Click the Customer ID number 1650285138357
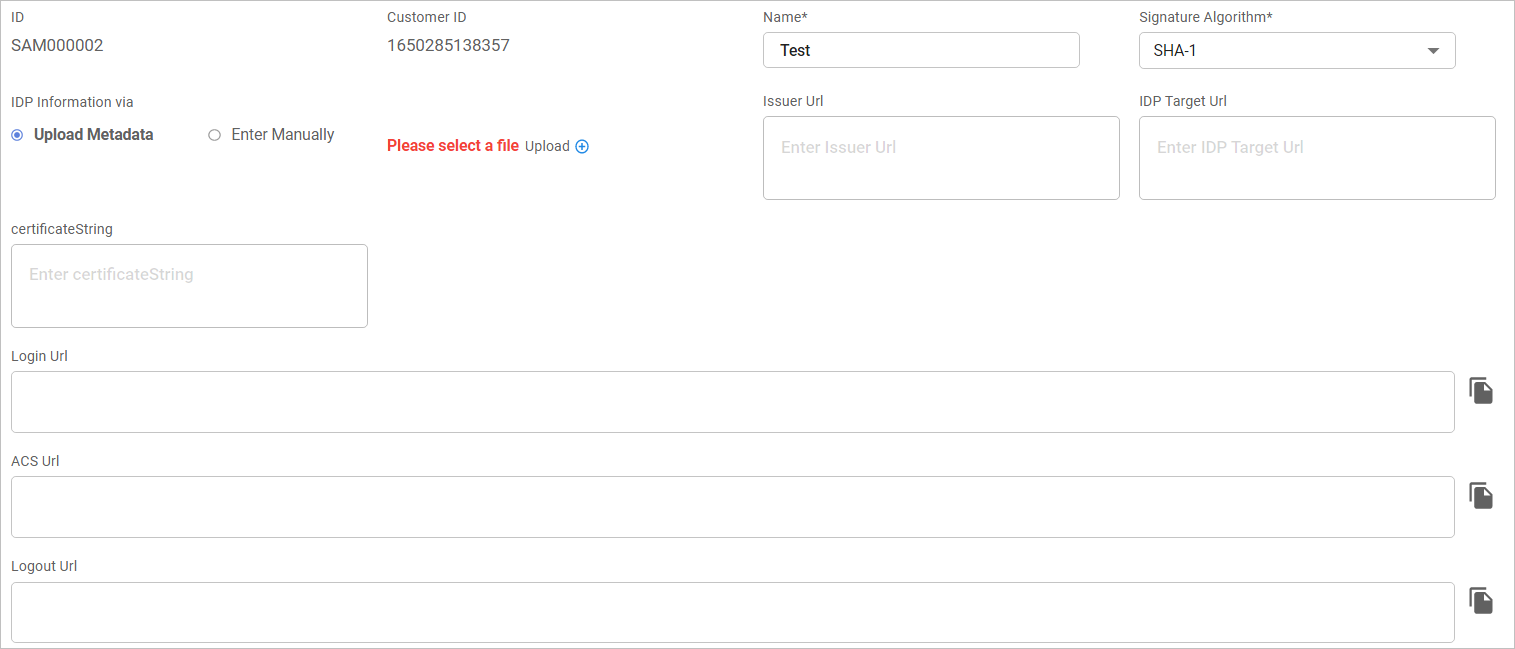Viewport: 1515px width, 649px height. pyautogui.click(x=448, y=46)
